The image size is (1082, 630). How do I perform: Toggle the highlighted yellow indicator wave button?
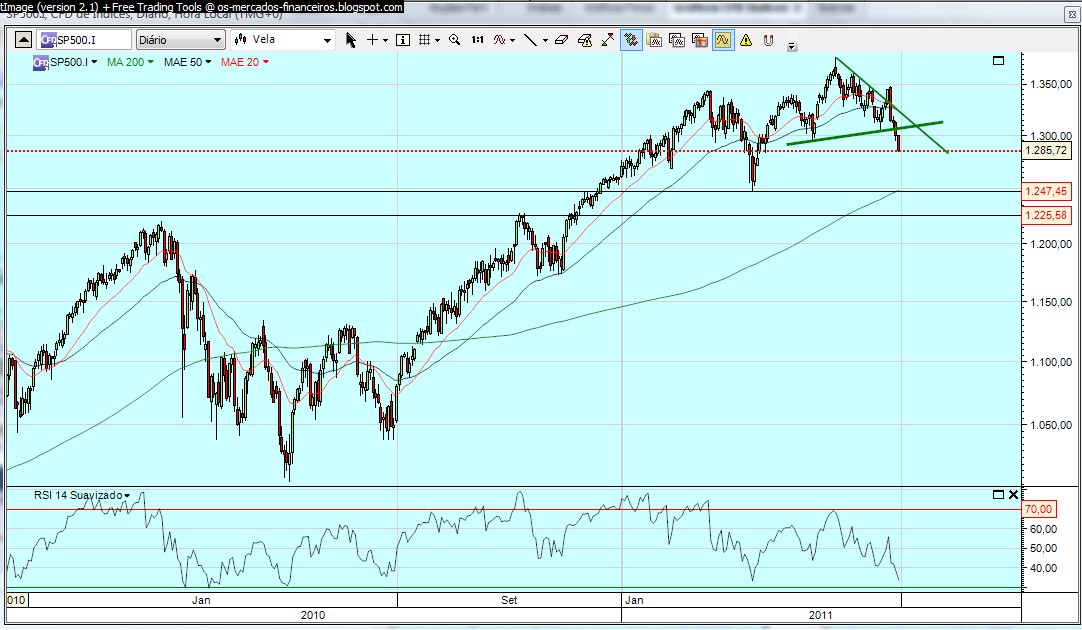pyautogui.click(x=722, y=40)
